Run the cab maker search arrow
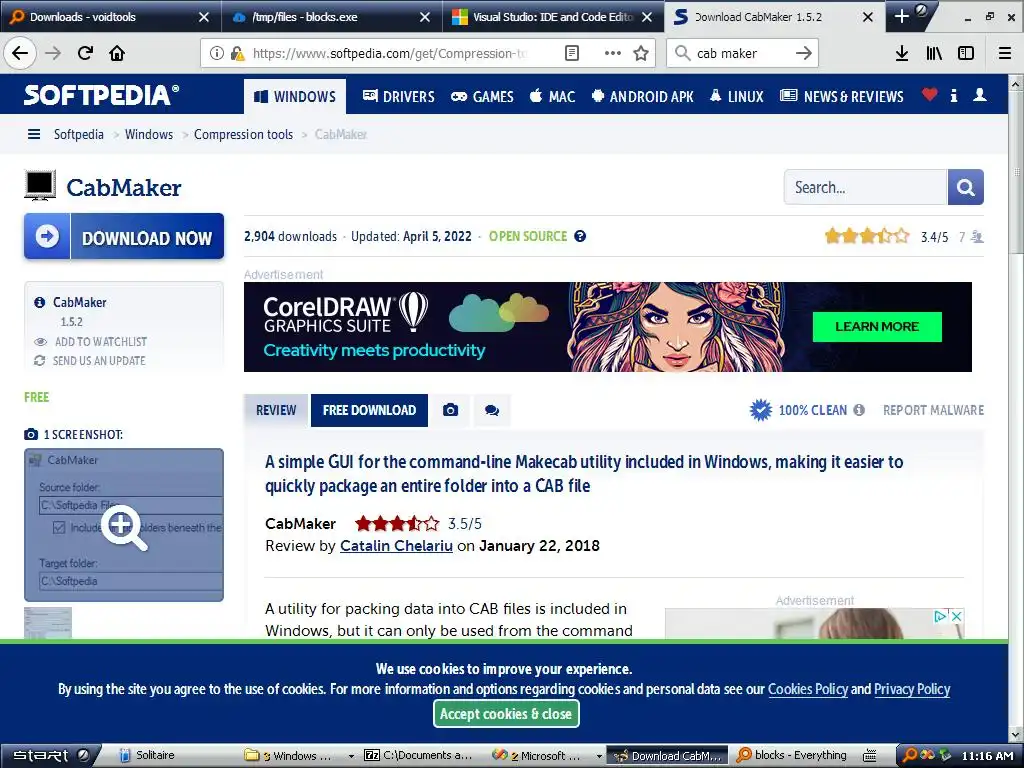The height and width of the screenshot is (768, 1024). click(x=803, y=54)
